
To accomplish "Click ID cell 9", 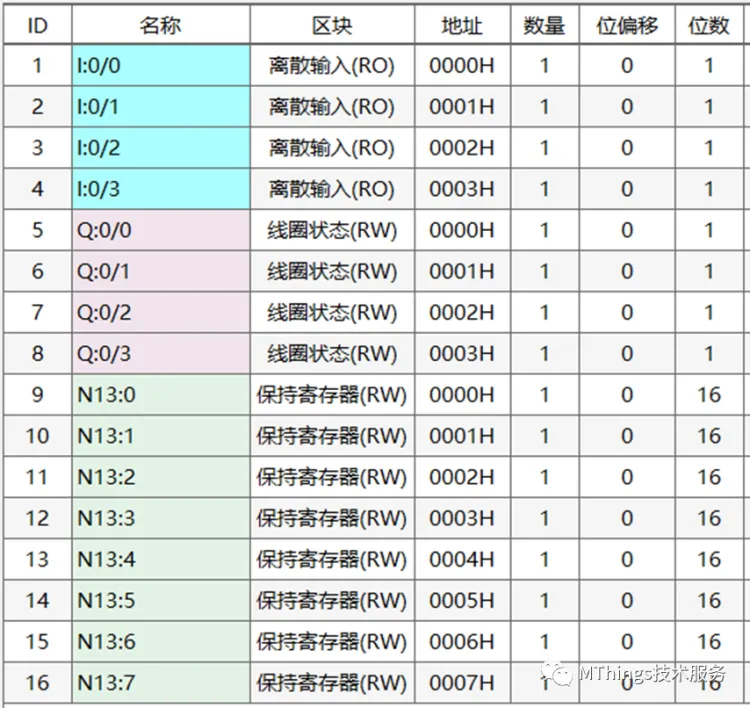I will click(38, 395).
